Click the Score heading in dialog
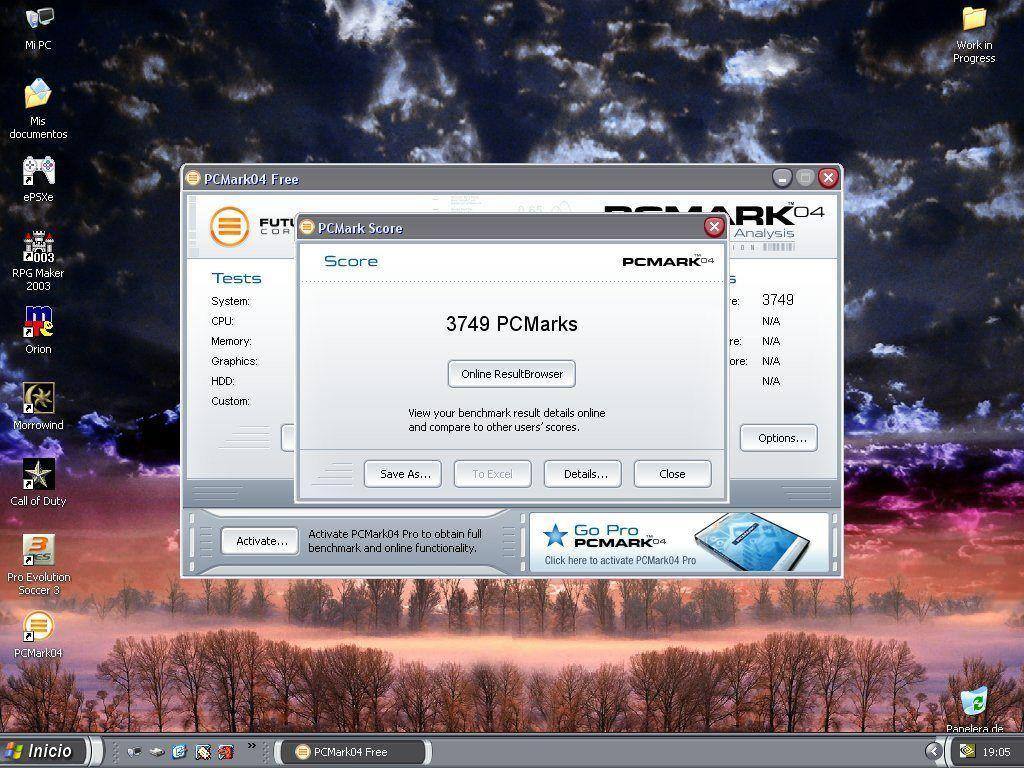Viewport: 1024px width, 768px height. (x=351, y=261)
